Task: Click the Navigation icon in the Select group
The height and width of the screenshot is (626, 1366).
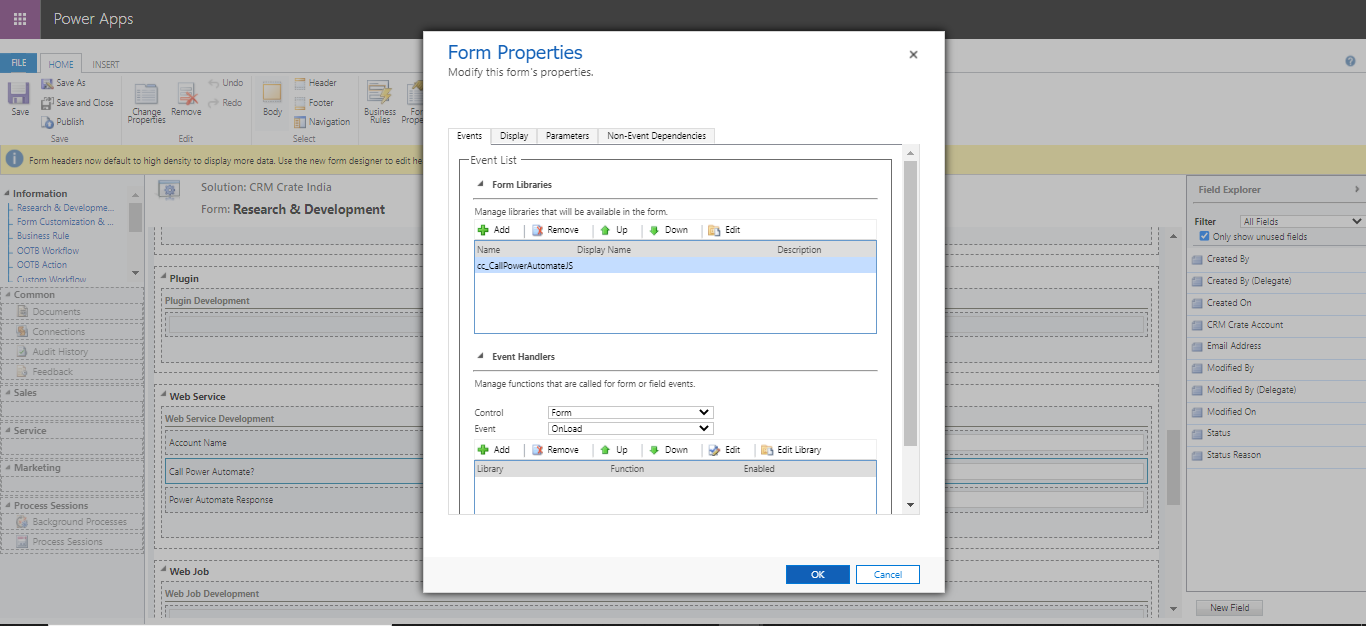Action: click(x=322, y=121)
